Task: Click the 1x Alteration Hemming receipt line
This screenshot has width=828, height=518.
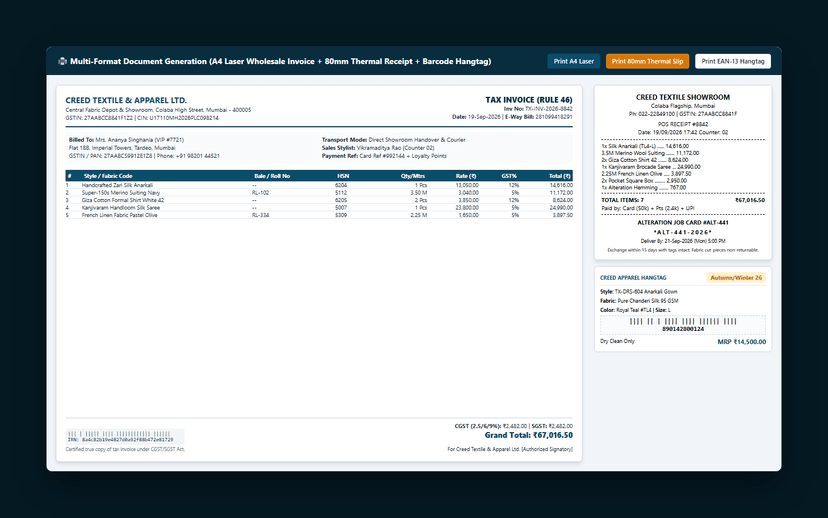Action: (x=644, y=187)
